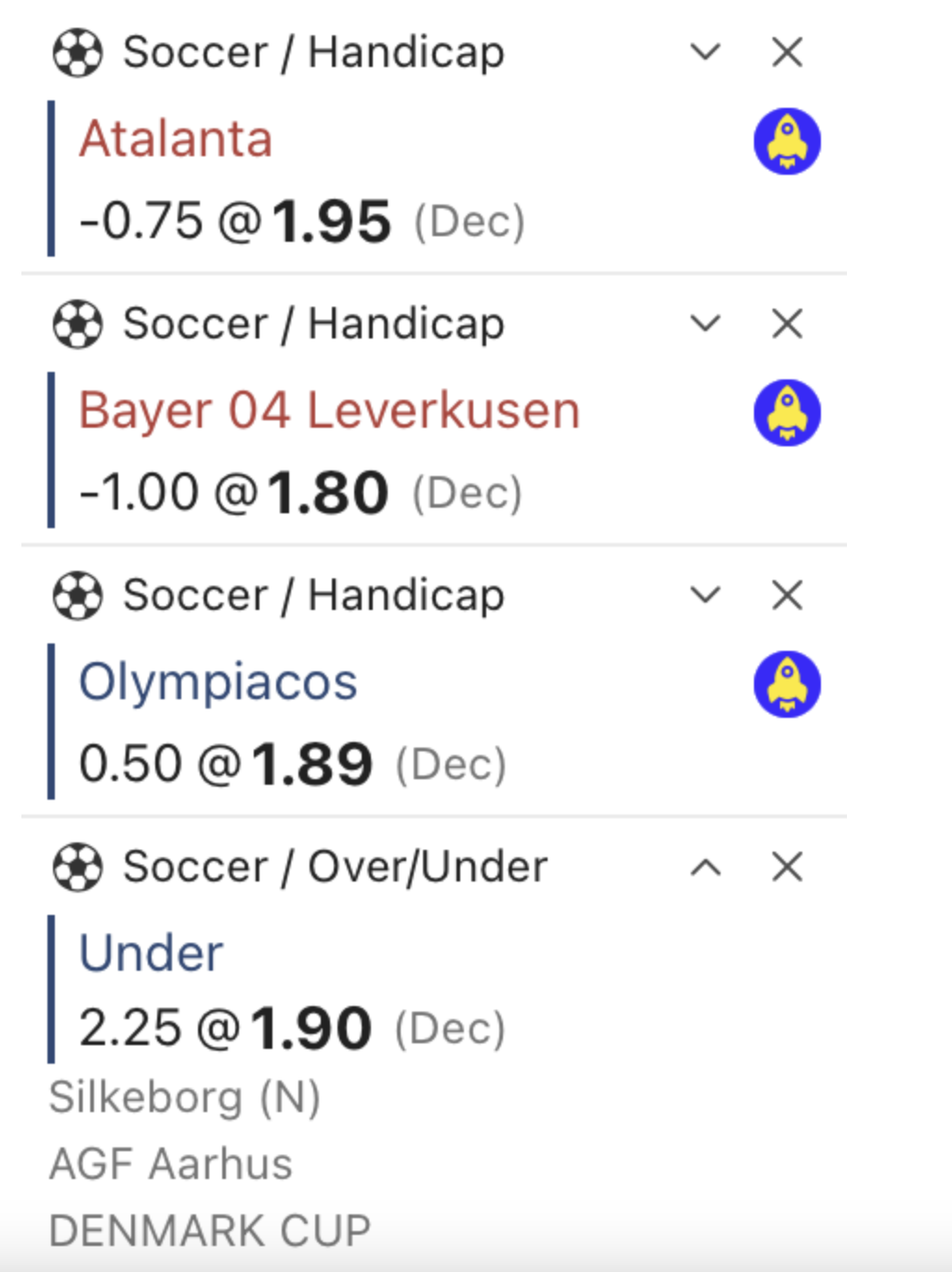Image resolution: width=952 pixels, height=1272 pixels.
Task: Click the rocket boost icon for Olympiacos
Action: coord(787,683)
